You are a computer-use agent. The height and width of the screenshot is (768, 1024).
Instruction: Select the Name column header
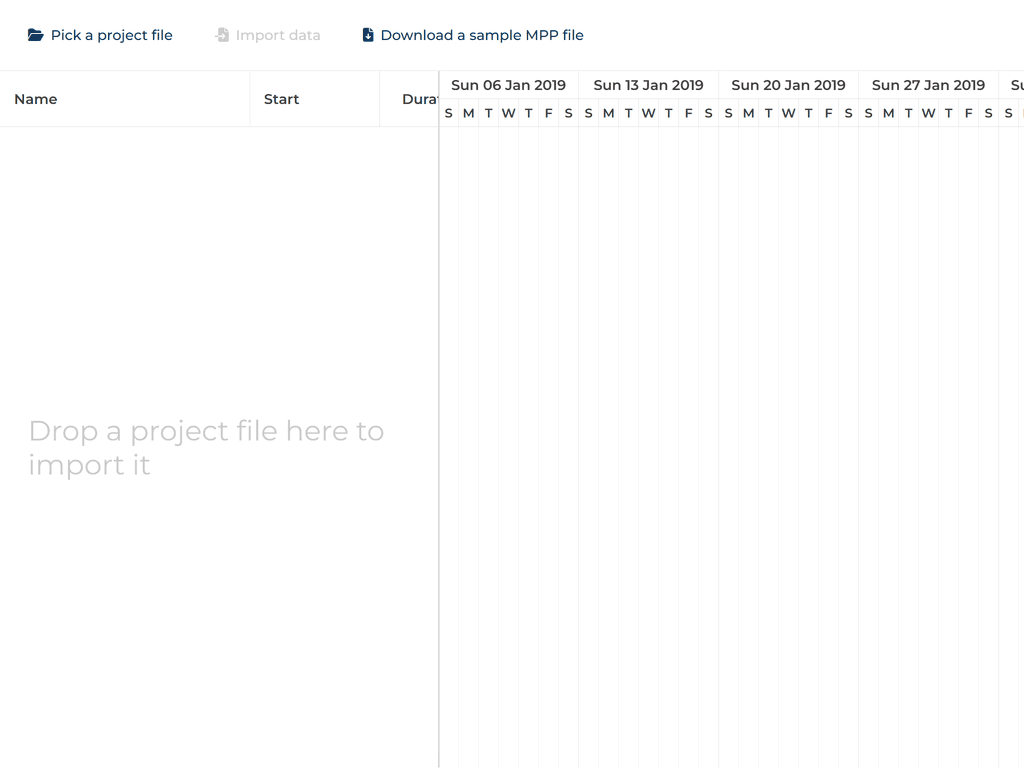(x=36, y=99)
